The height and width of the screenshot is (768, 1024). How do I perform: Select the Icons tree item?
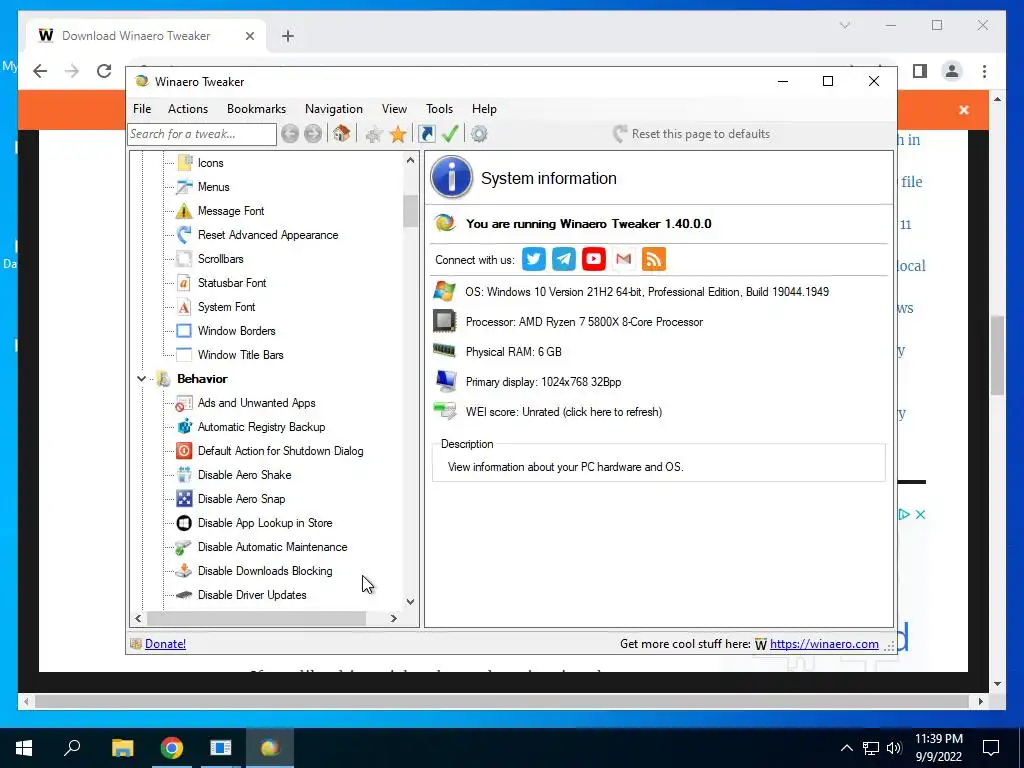click(x=210, y=163)
